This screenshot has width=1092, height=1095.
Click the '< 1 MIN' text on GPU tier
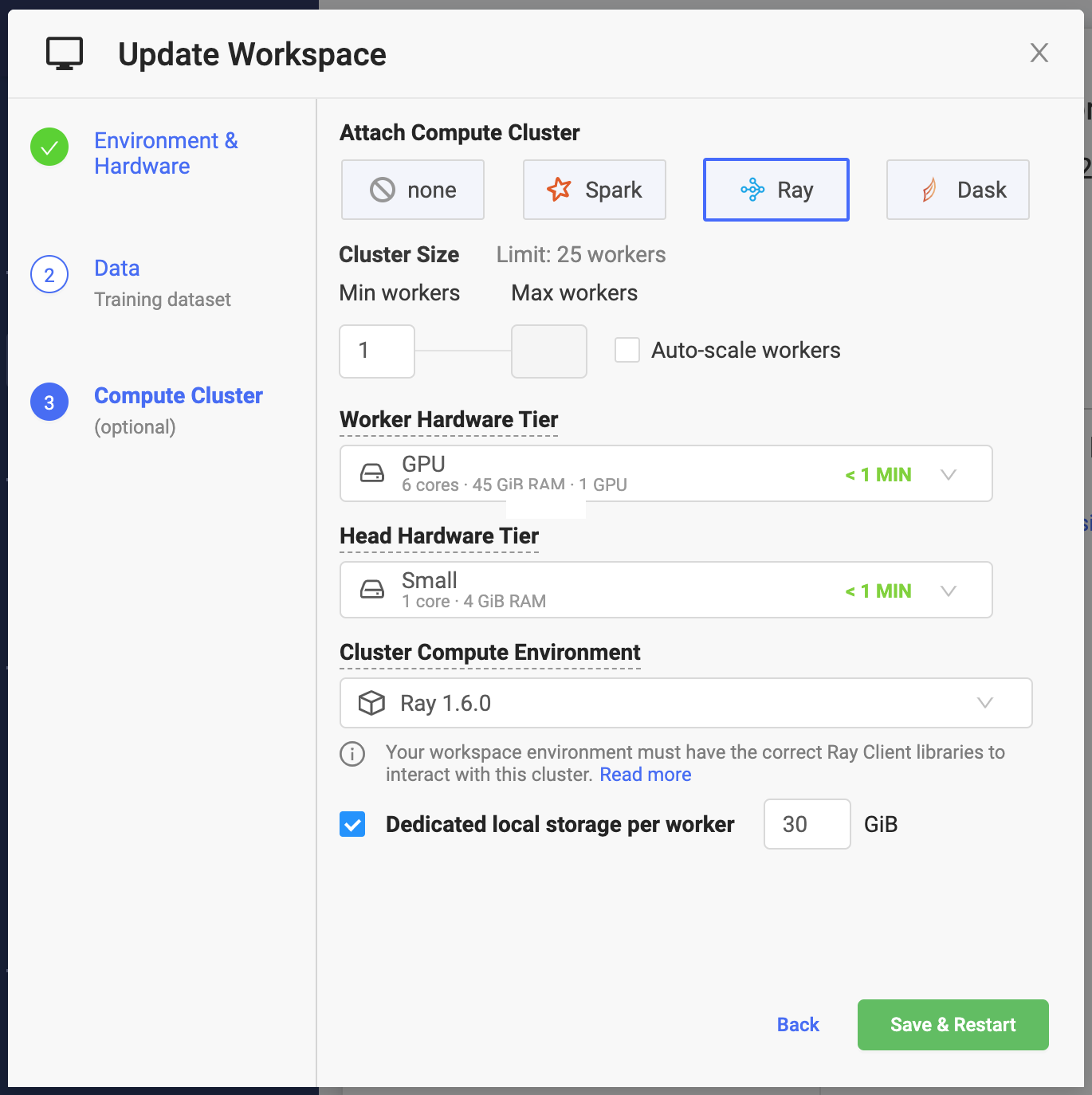pyautogui.click(x=878, y=475)
